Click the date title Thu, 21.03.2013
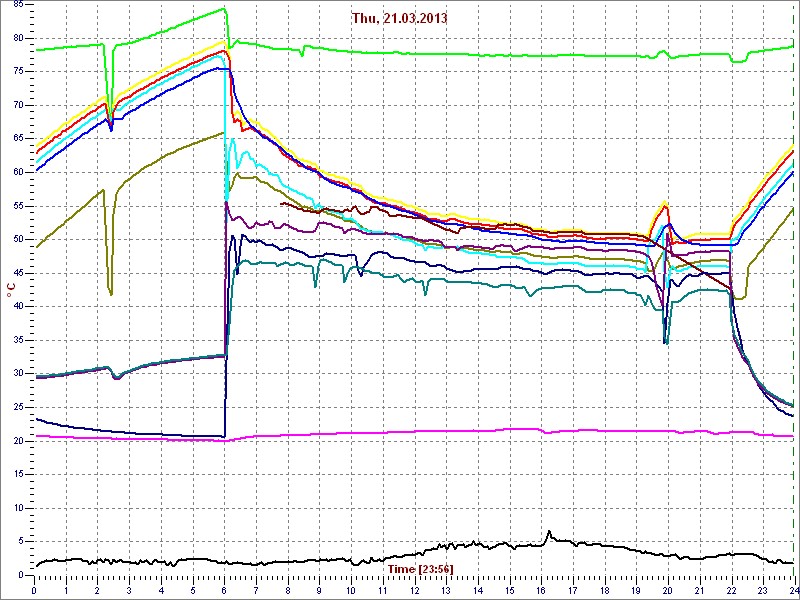The image size is (800, 600). pos(399,18)
